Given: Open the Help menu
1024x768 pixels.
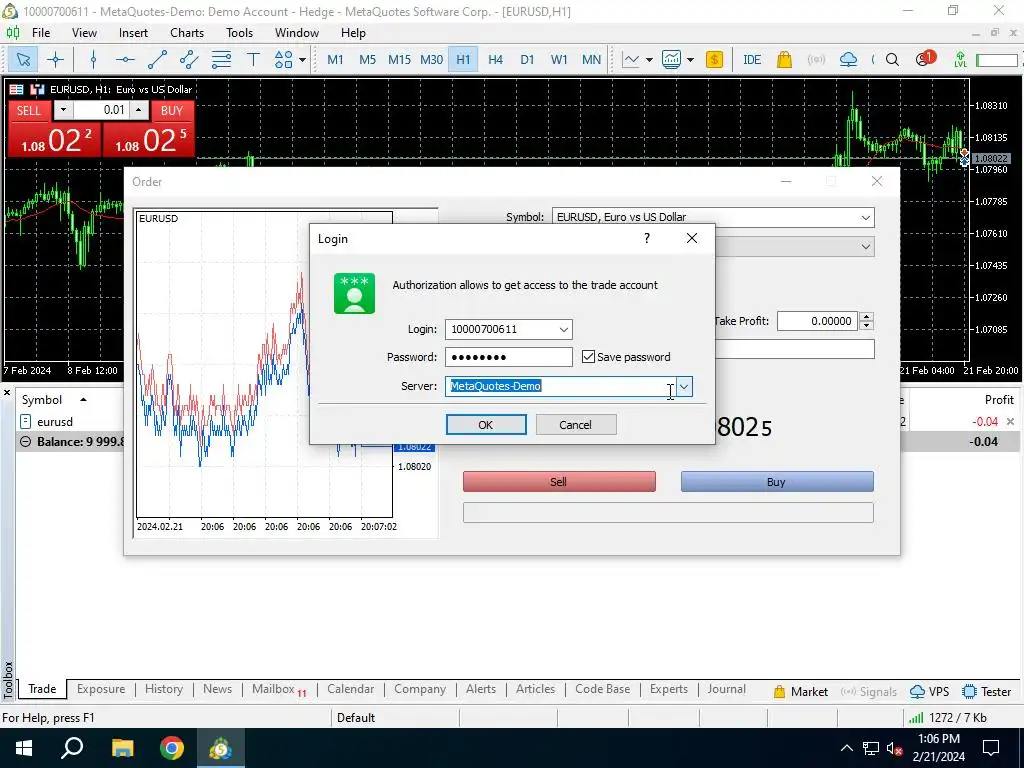Looking at the screenshot, I should tap(353, 33).
